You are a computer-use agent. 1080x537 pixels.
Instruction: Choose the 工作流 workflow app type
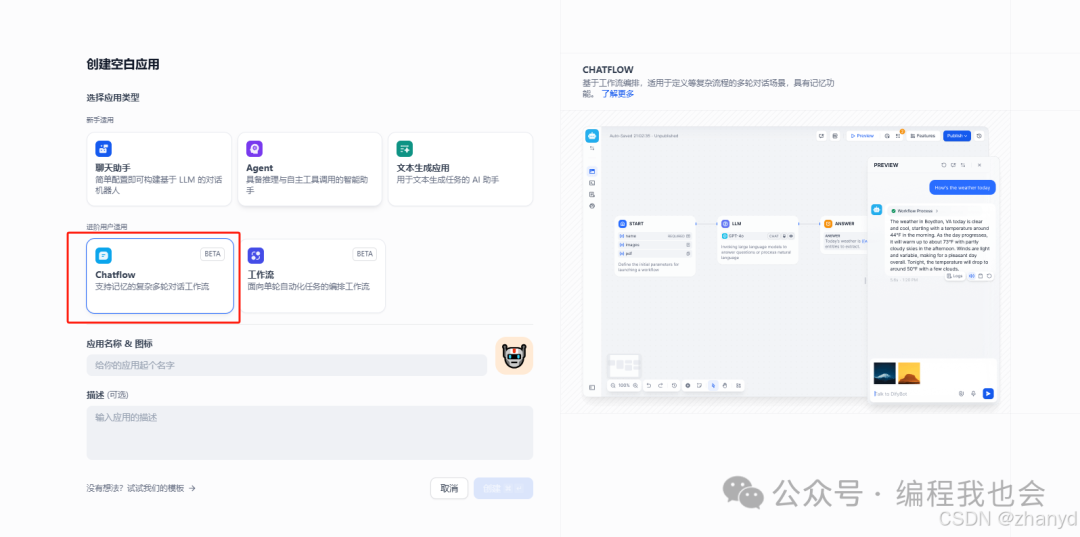click(311, 276)
